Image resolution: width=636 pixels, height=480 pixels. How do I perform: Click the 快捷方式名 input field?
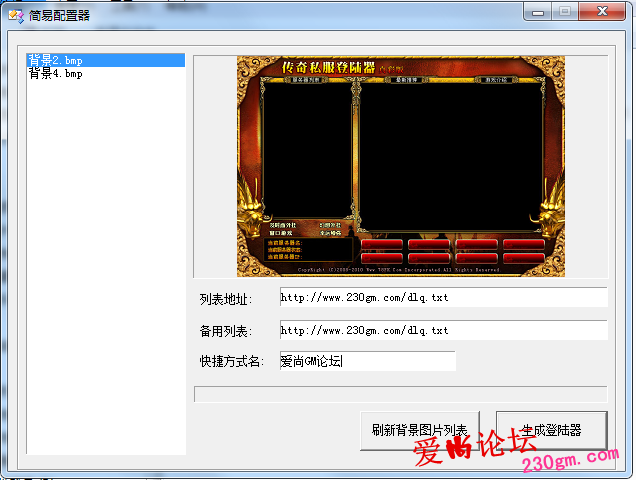point(367,361)
